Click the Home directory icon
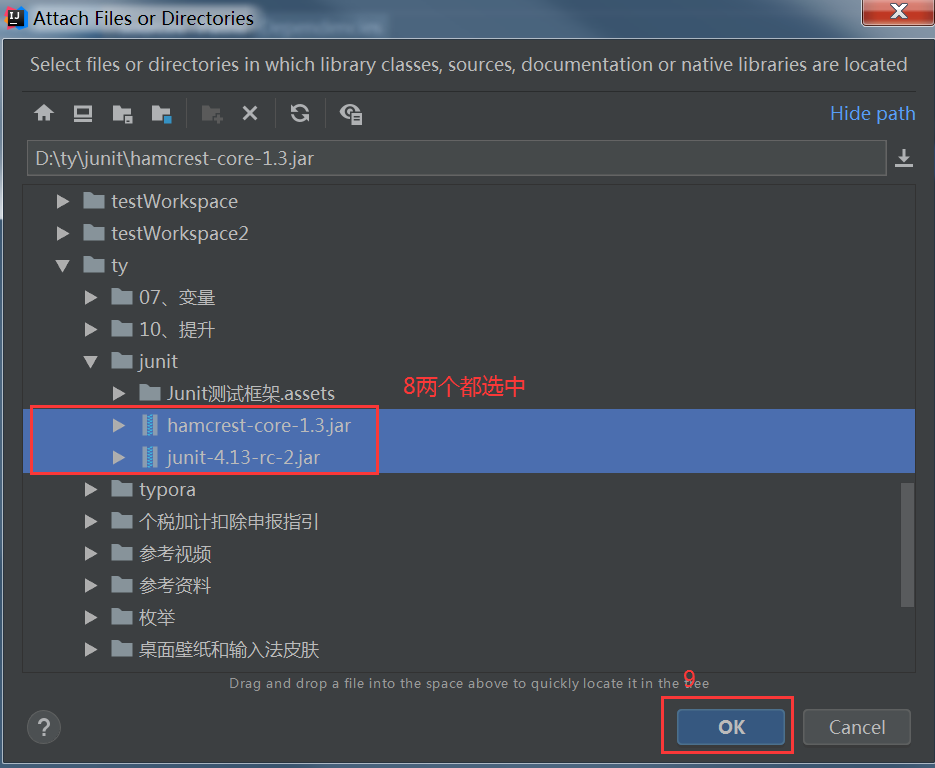 pos(44,113)
